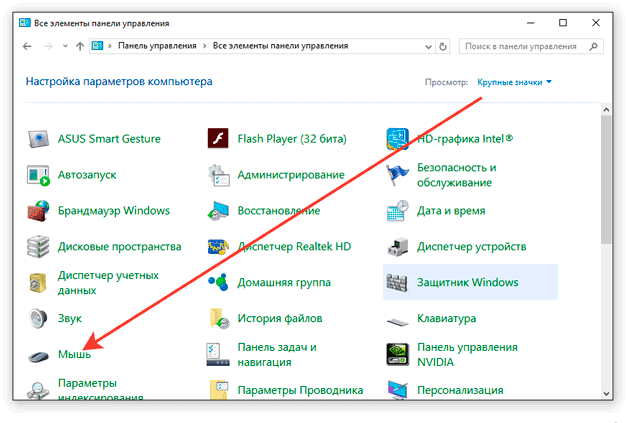Refresh the control panel view
The height and width of the screenshot is (423, 628).
pos(443,46)
